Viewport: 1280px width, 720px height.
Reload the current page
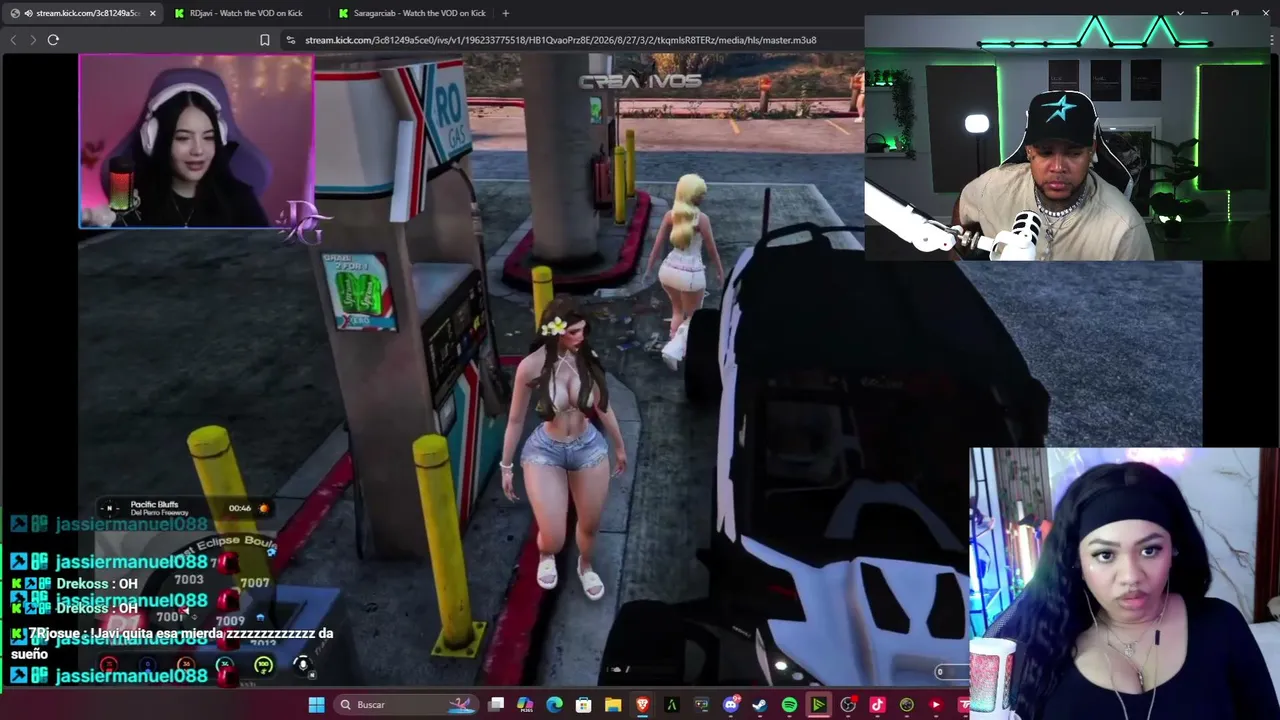pyautogui.click(x=53, y=40)
